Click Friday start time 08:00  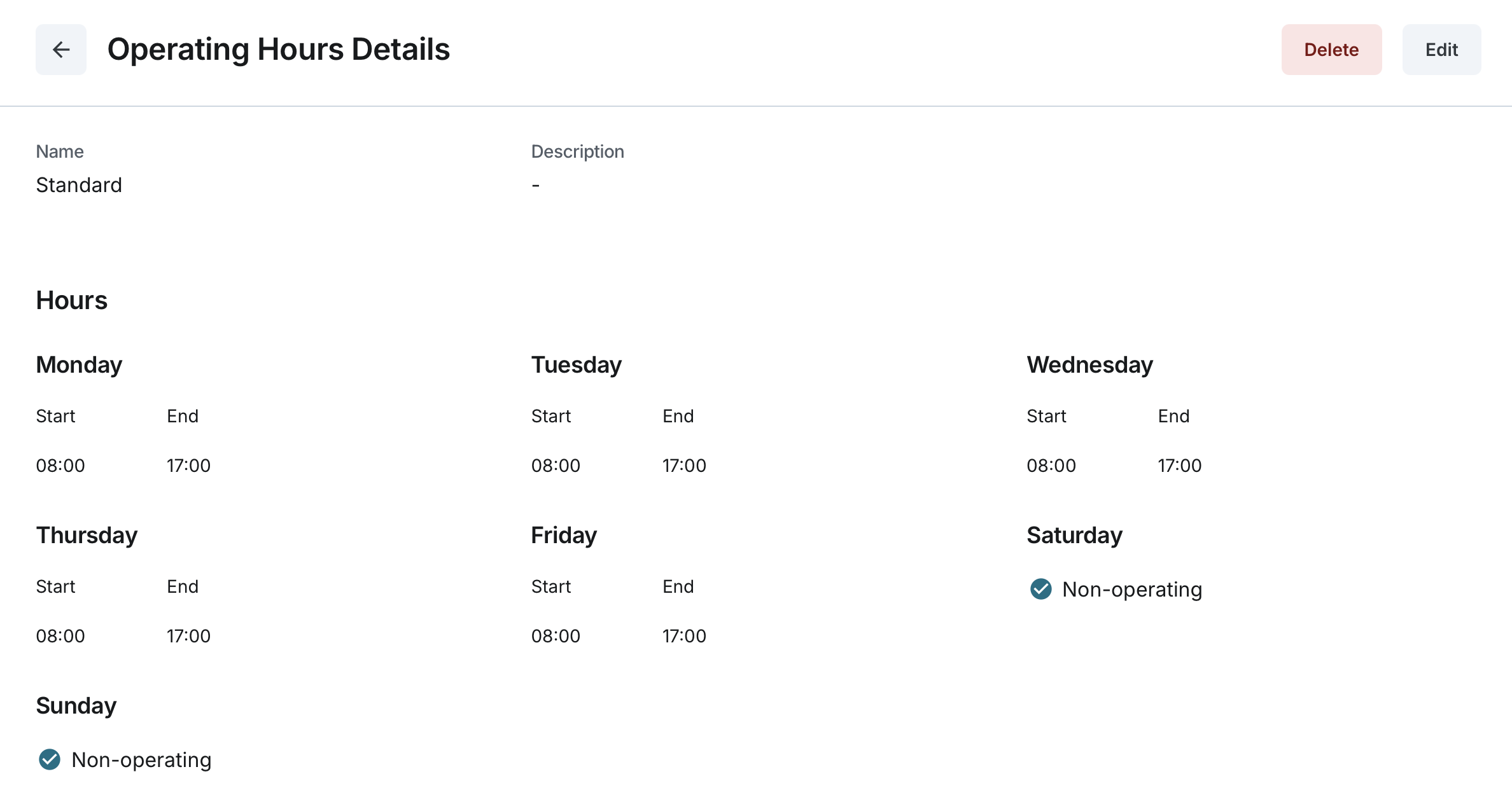click(x=556, y=636)
